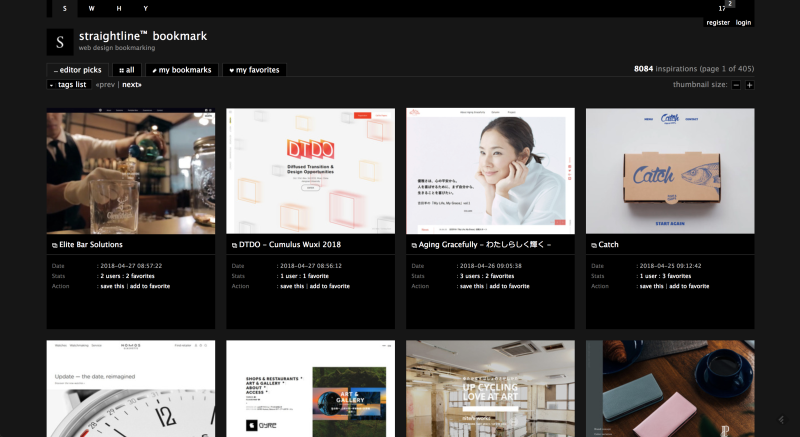
Task: Click date 2018-04-27 08:56:12
Action: point(311,266)
